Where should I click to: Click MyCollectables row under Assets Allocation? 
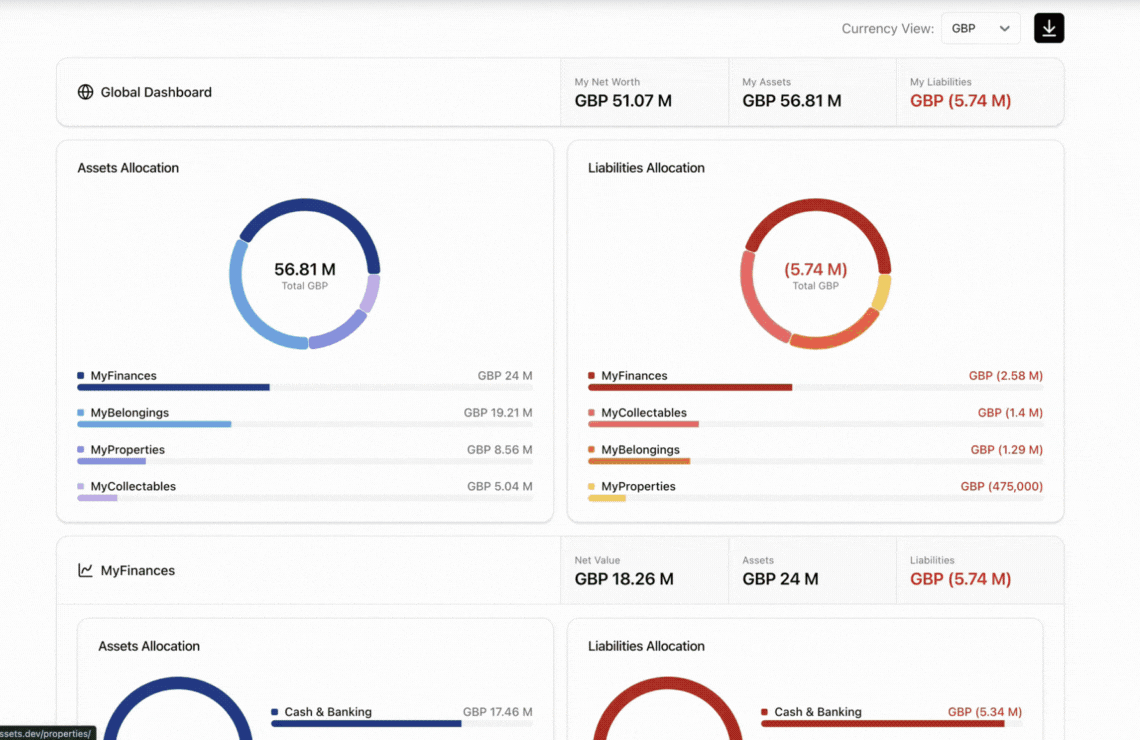[x=305, y=491]
